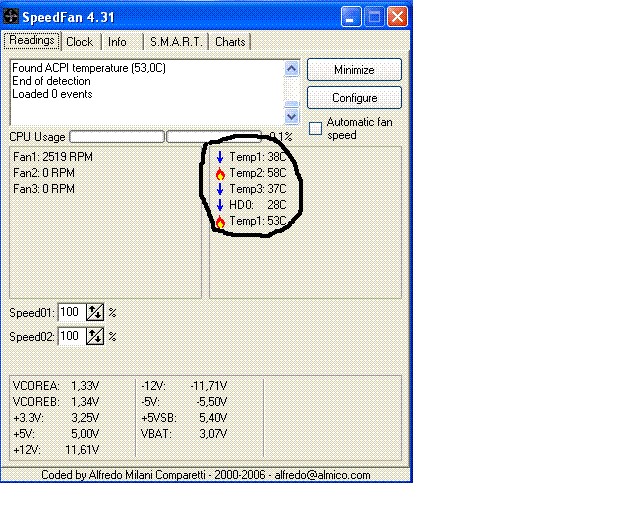Click the alfredo@almico.com status bar text
Viewport: 640px width, 512px height.
click(322, 475)
